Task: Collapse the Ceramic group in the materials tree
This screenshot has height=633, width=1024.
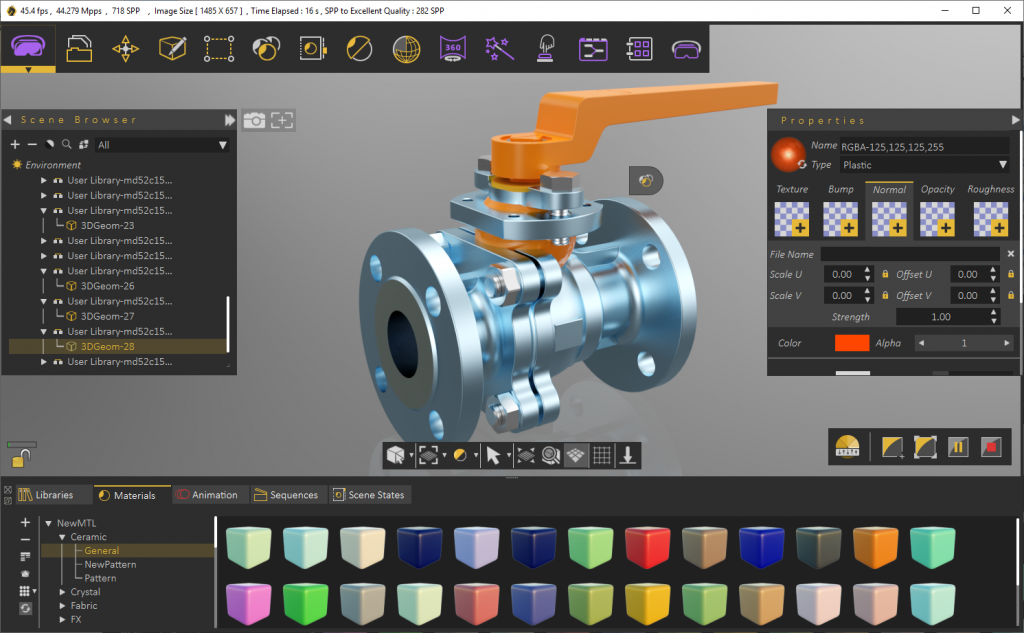Action: (60, 536)
